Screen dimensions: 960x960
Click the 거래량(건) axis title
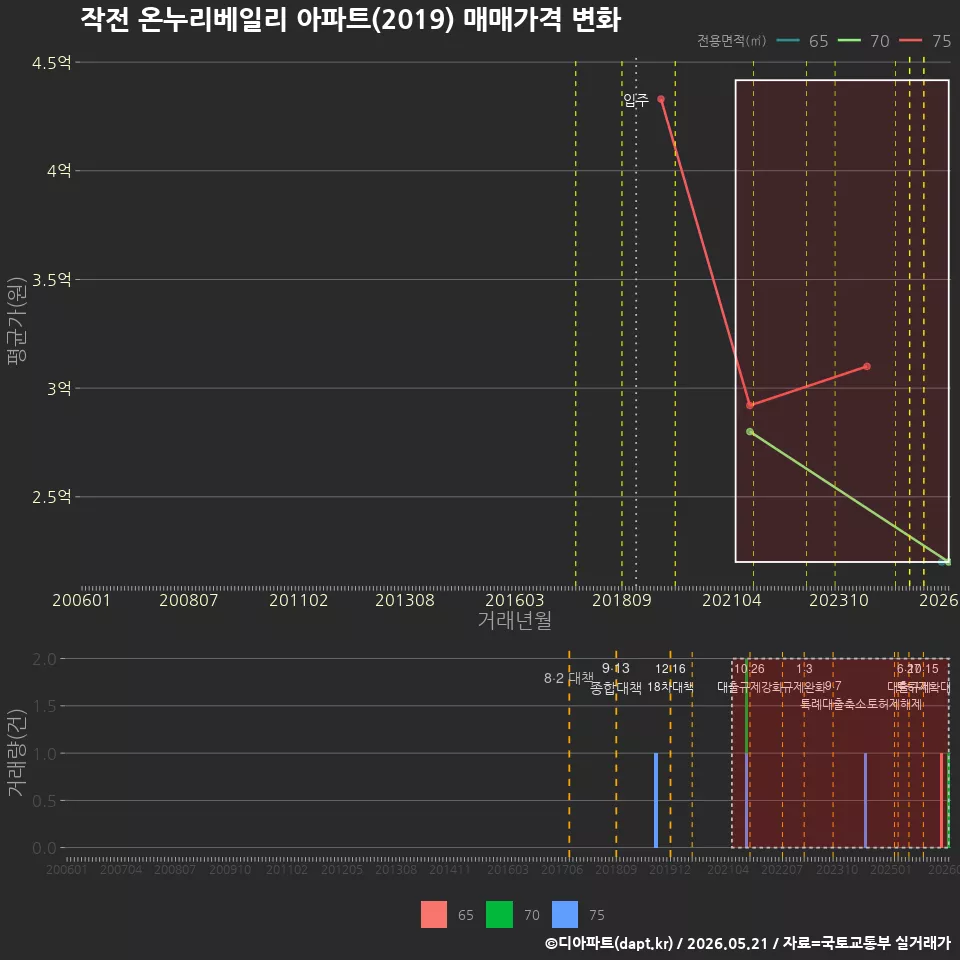(x=17, y=754)
